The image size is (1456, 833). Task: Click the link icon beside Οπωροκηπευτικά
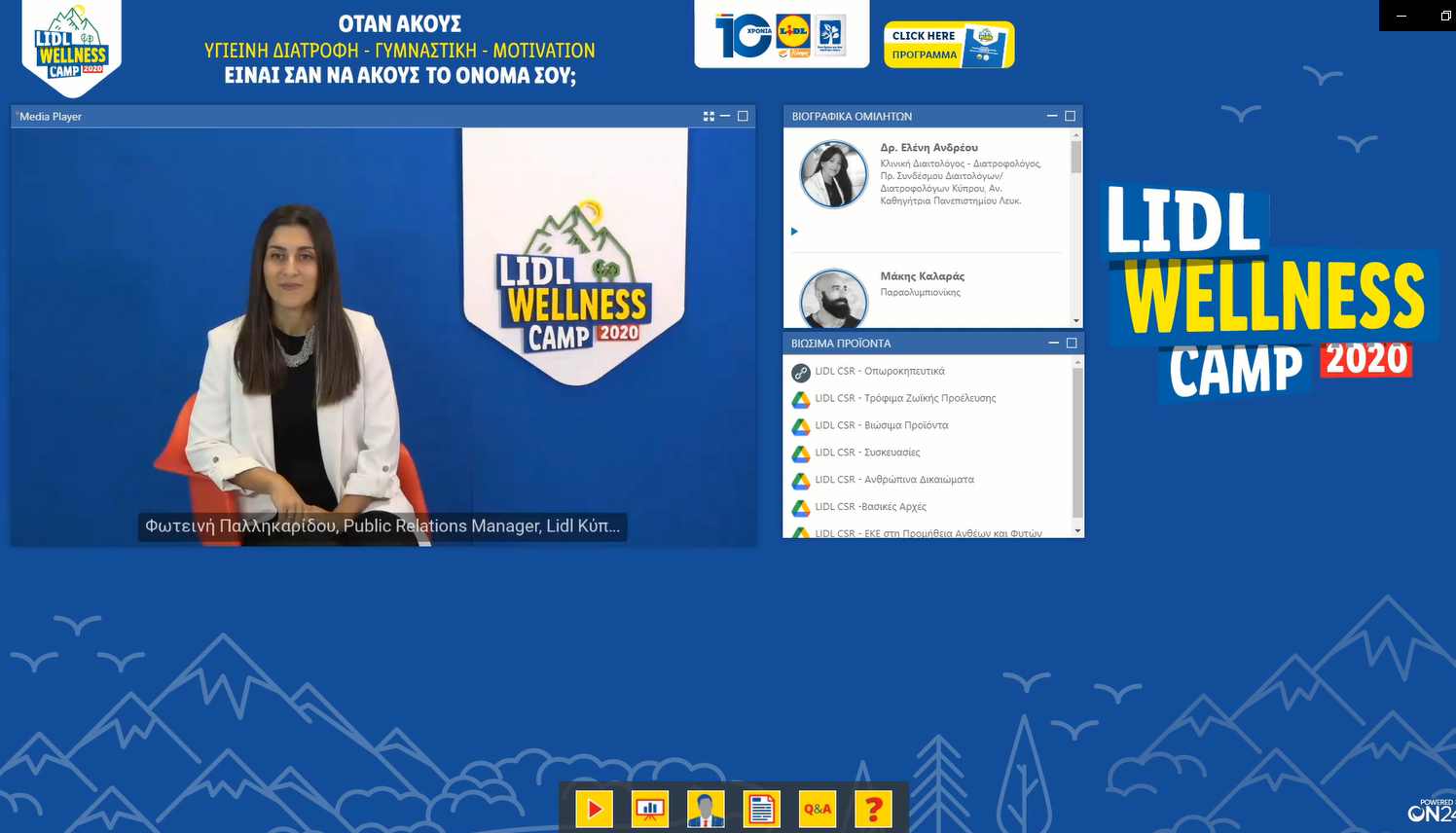[x=801, y=372]
